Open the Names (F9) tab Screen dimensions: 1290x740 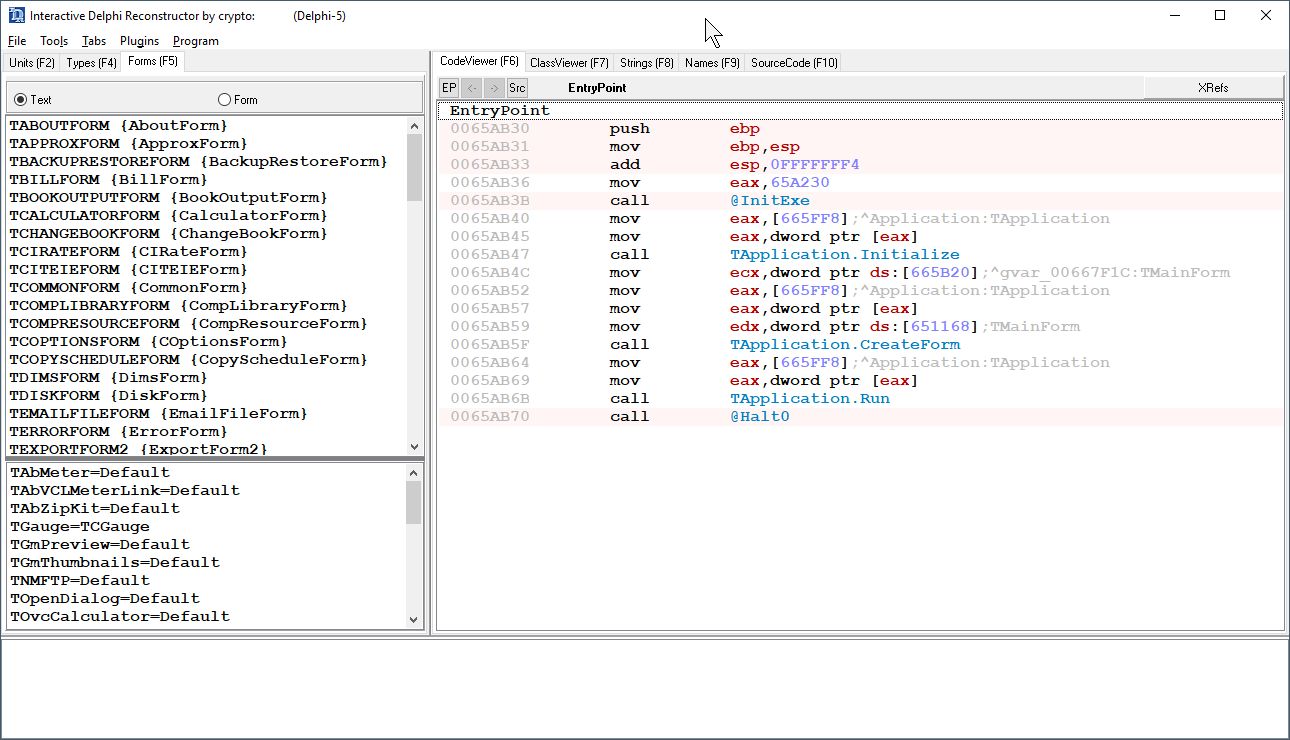point(711,62)
